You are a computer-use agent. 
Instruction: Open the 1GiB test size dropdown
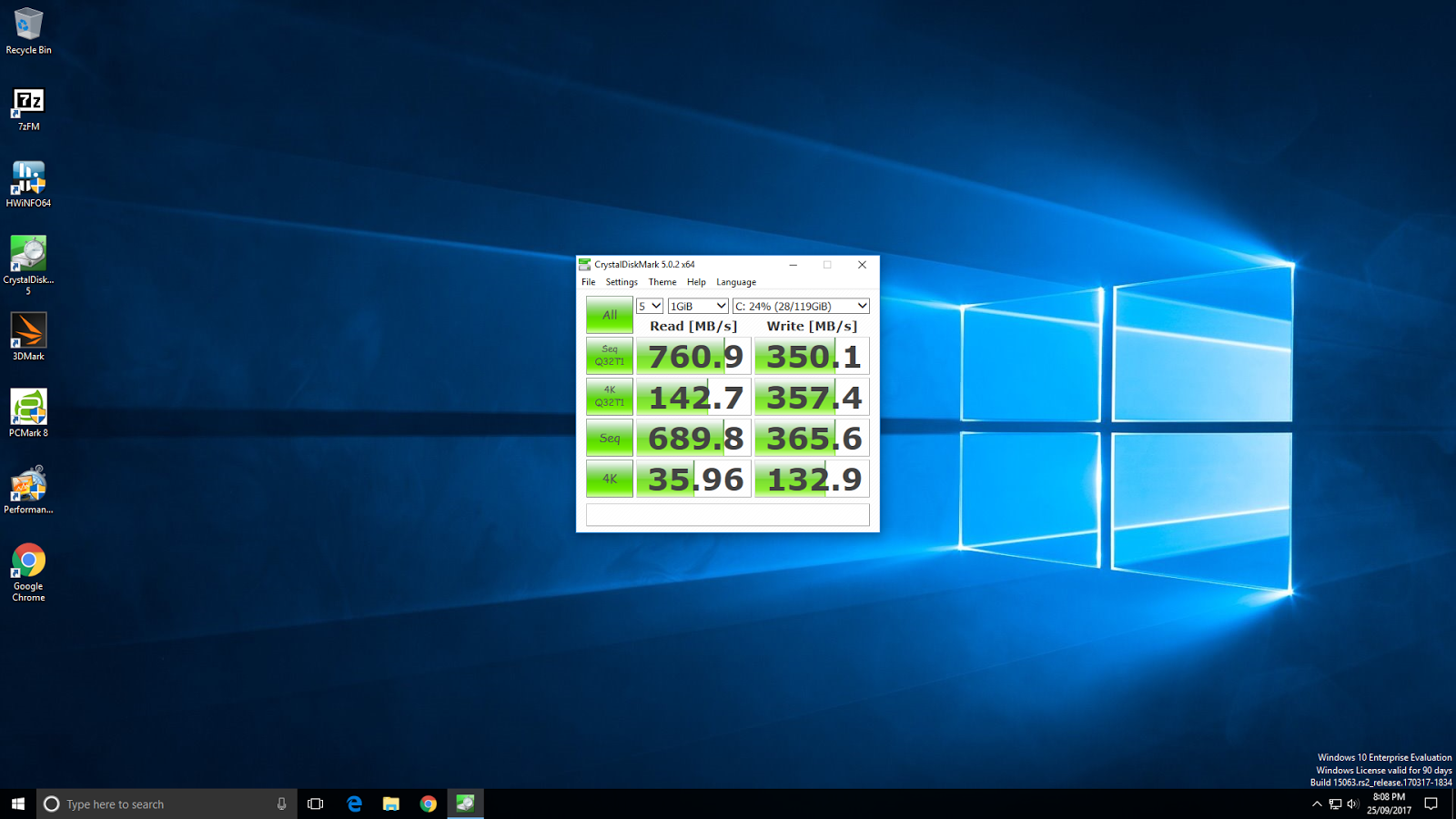click(698, 306)
